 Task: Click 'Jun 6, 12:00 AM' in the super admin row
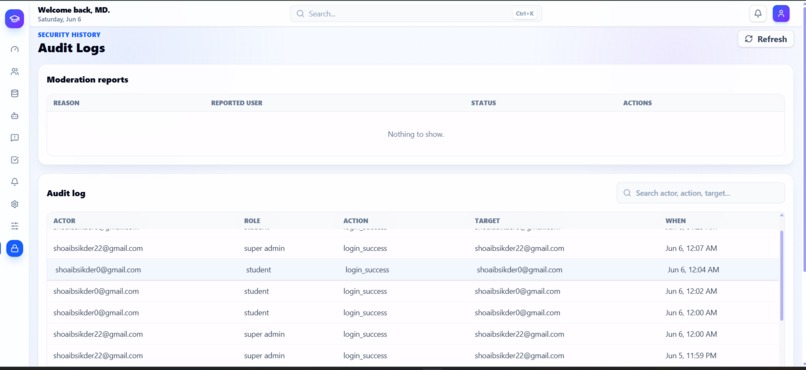pos(691,334)
